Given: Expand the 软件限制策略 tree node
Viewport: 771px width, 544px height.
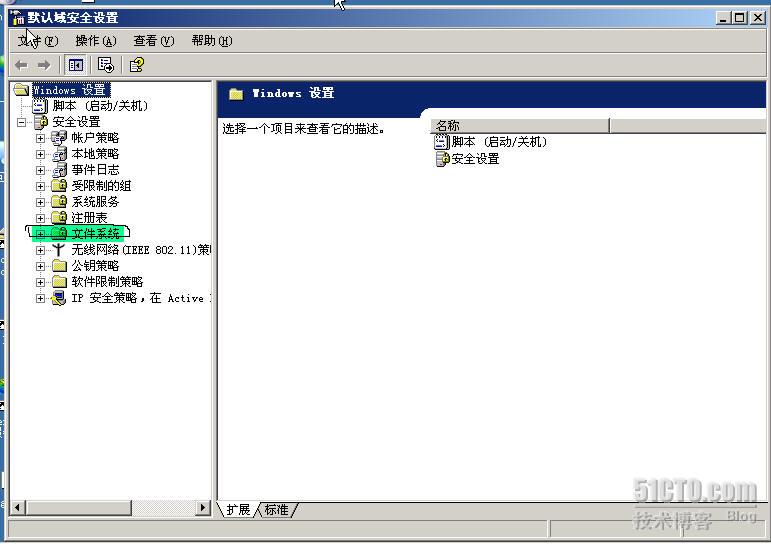Looking at the screenshot, I should tap(41, 282).
